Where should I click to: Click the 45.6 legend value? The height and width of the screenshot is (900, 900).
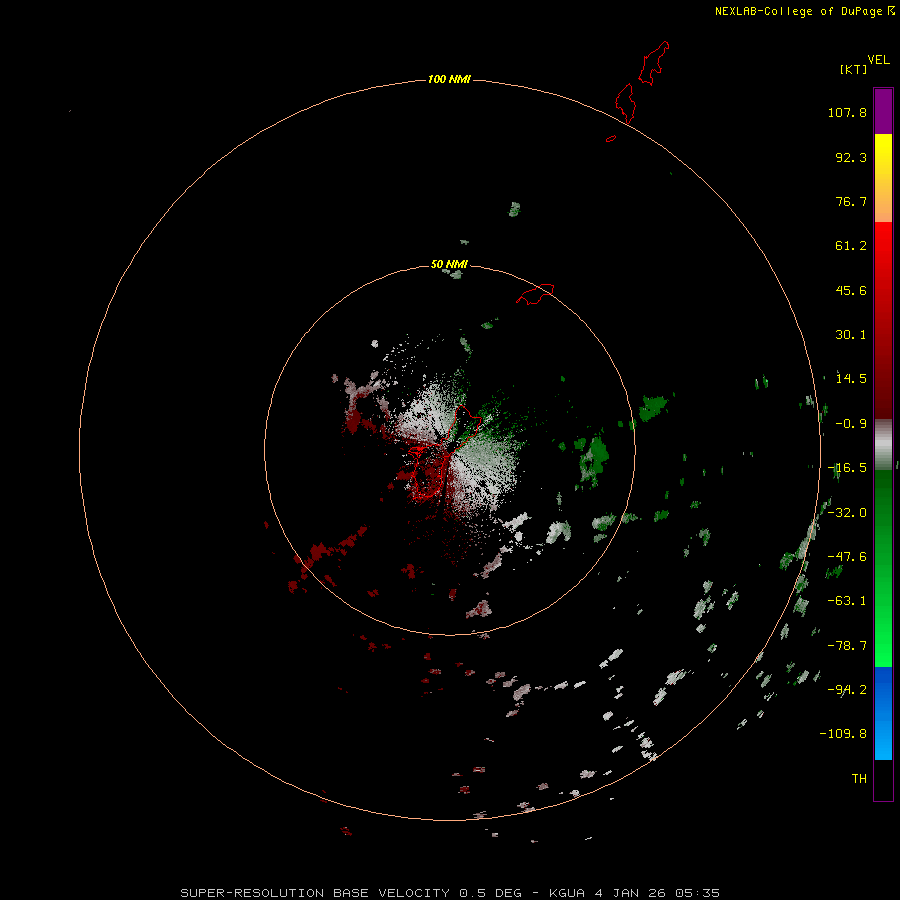(x=851, y=290)
